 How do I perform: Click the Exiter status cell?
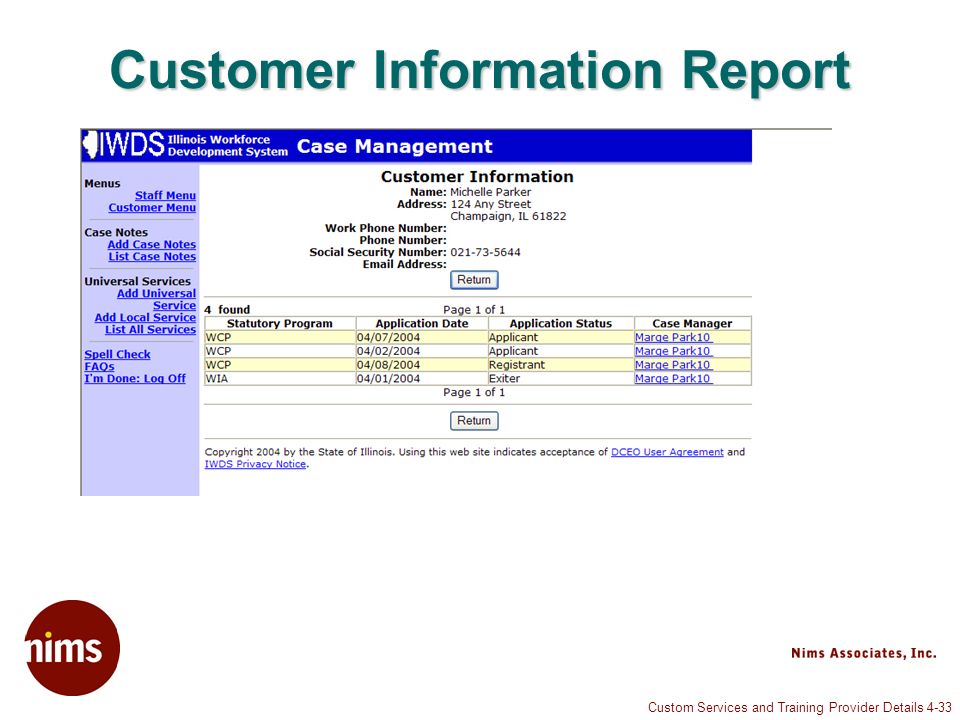pos(560,378)
